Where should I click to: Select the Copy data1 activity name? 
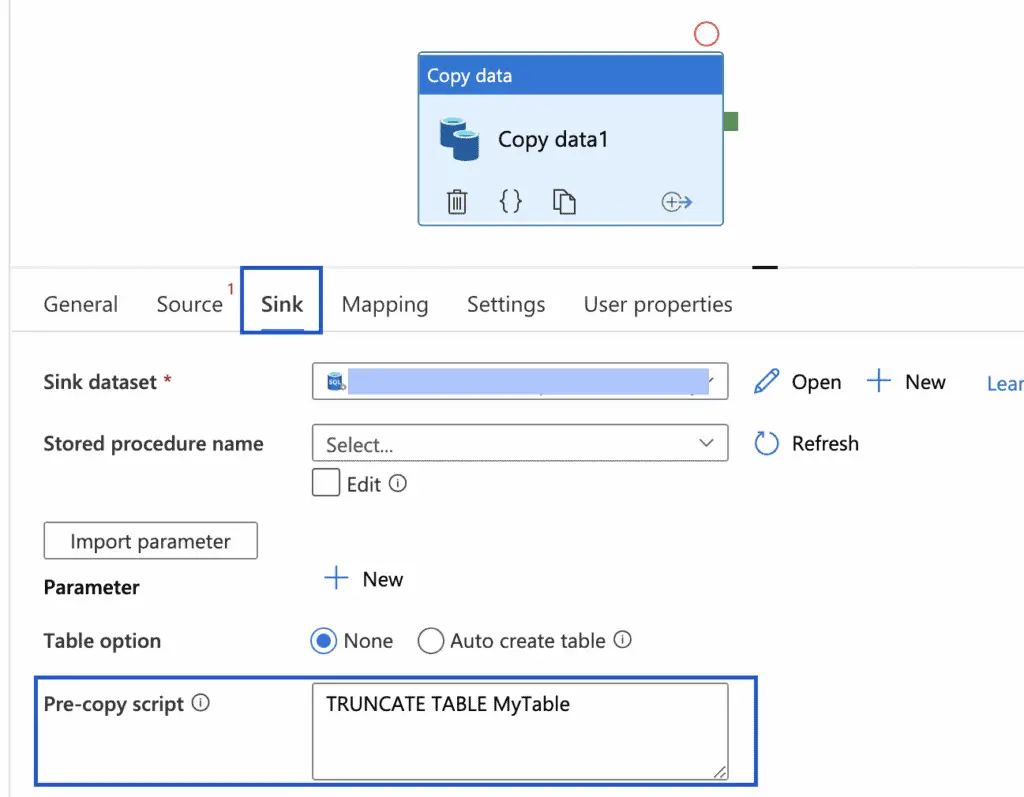point(552,139)
